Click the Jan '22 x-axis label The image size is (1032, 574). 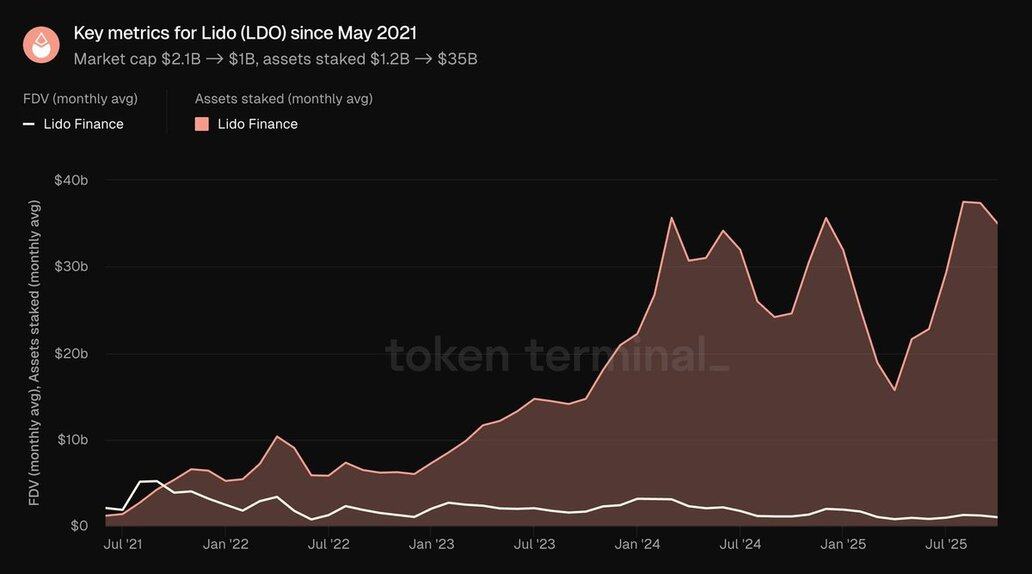coord(225,545)
